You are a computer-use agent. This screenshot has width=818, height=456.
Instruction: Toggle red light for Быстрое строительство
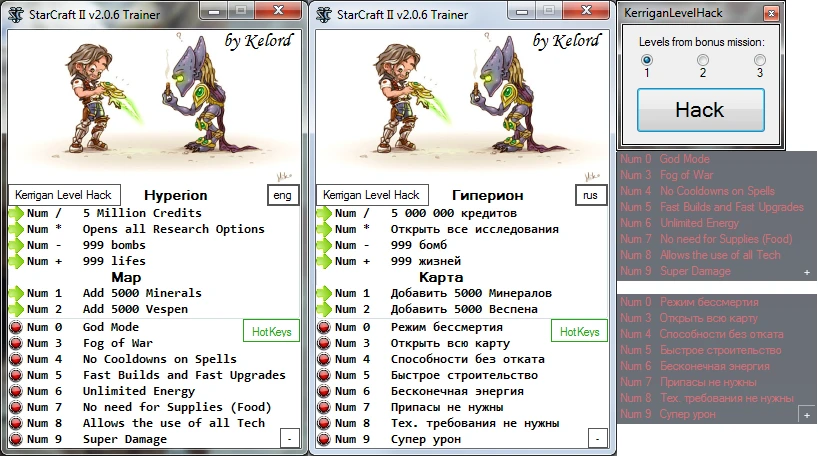click(x=324, y=375)
